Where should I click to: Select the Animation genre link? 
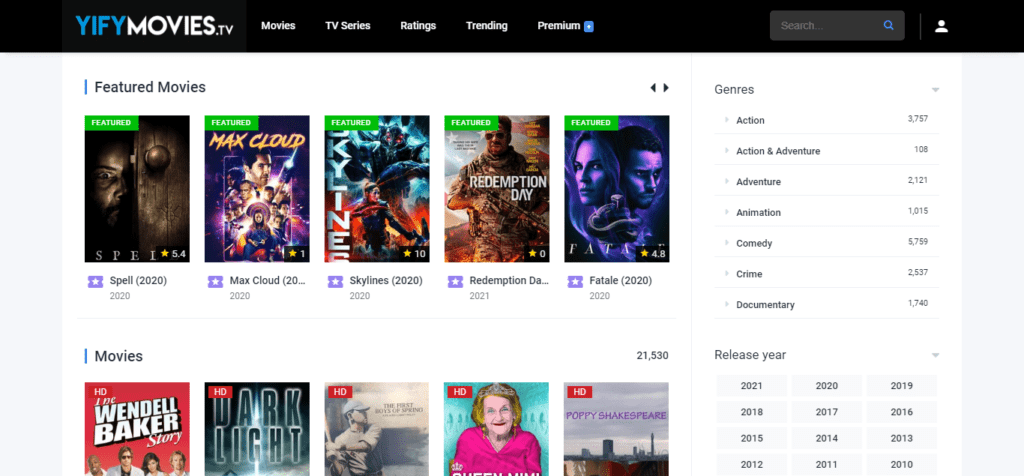click(758, 213)
